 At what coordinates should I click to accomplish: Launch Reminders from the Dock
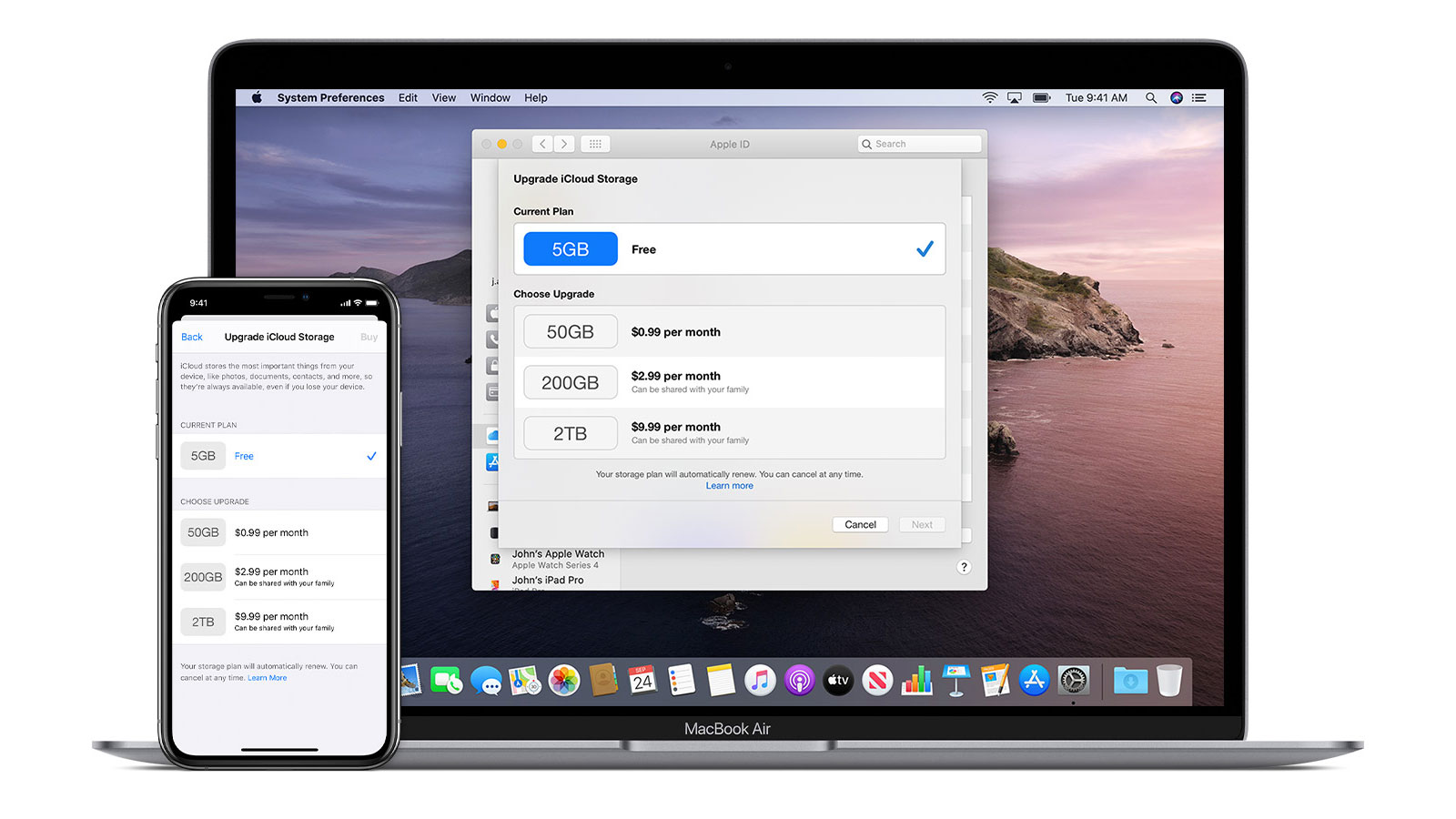pyautogui.click(x=682, y=680)
